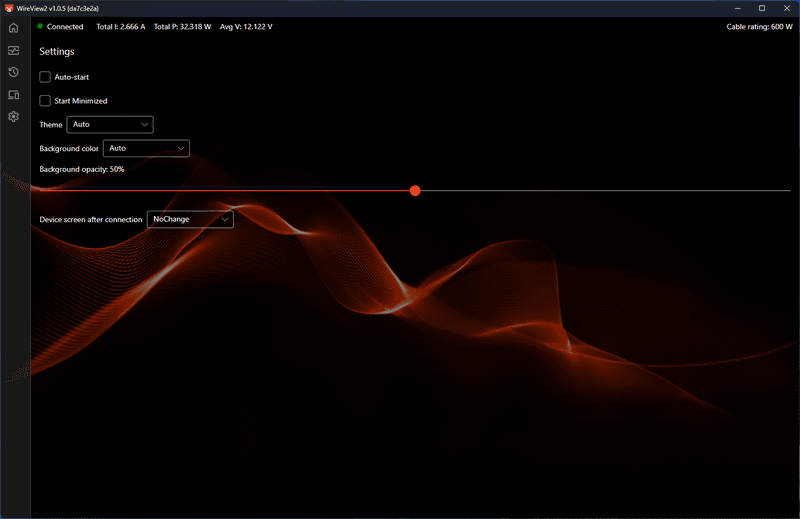Image resolution: width=800 pixels, height=519 pixels.
Task: Enable the Start Minimized checkbox
Action: pos(45,101)
